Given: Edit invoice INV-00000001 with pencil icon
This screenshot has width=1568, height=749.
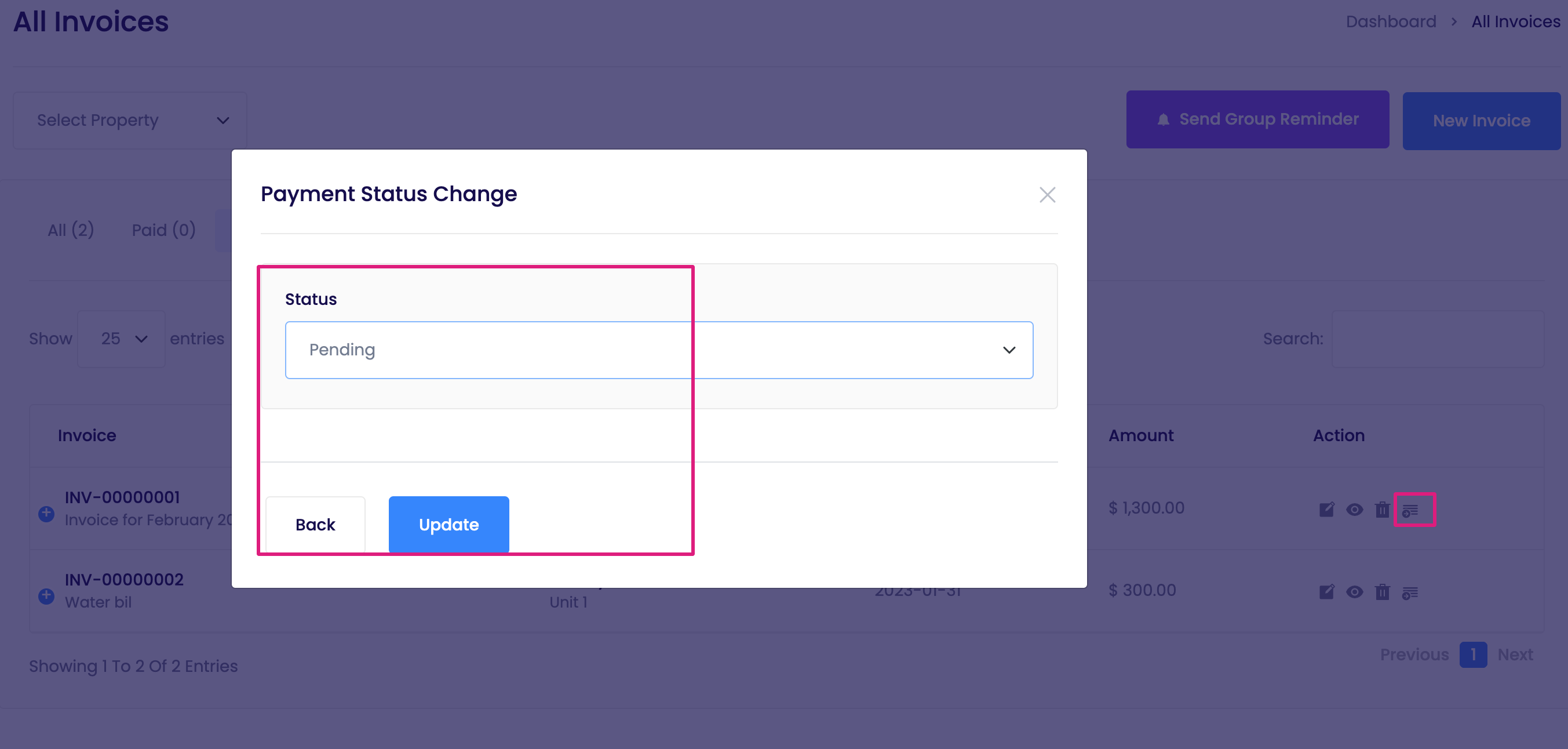Looking at the screenshot, I should (1326, 509).
